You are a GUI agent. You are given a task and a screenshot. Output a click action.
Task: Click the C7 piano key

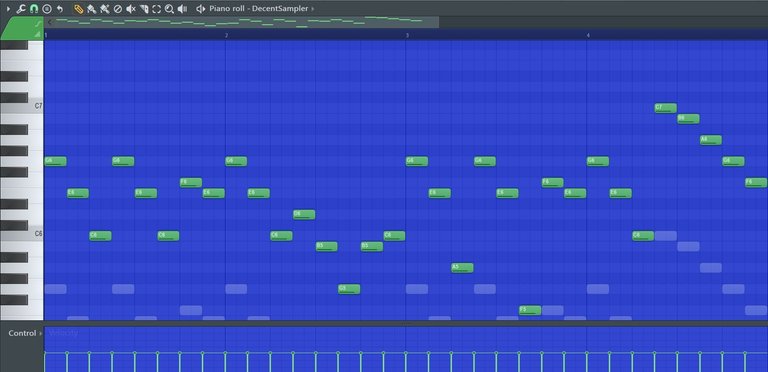pos(22,106)
